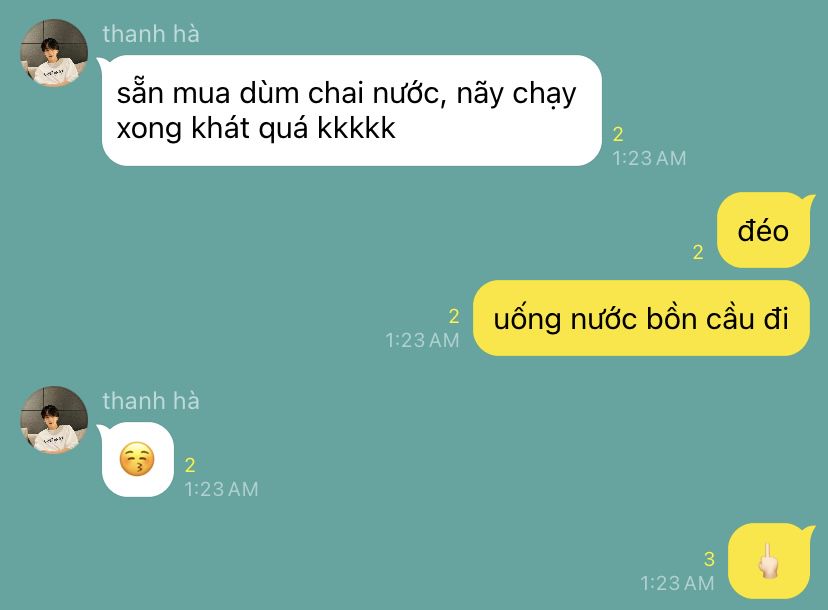Image resolution: width=828 pixels, height=610 pixels.
Task: Select the 'đéo' yellow message bubble
Action: point(763,230)
